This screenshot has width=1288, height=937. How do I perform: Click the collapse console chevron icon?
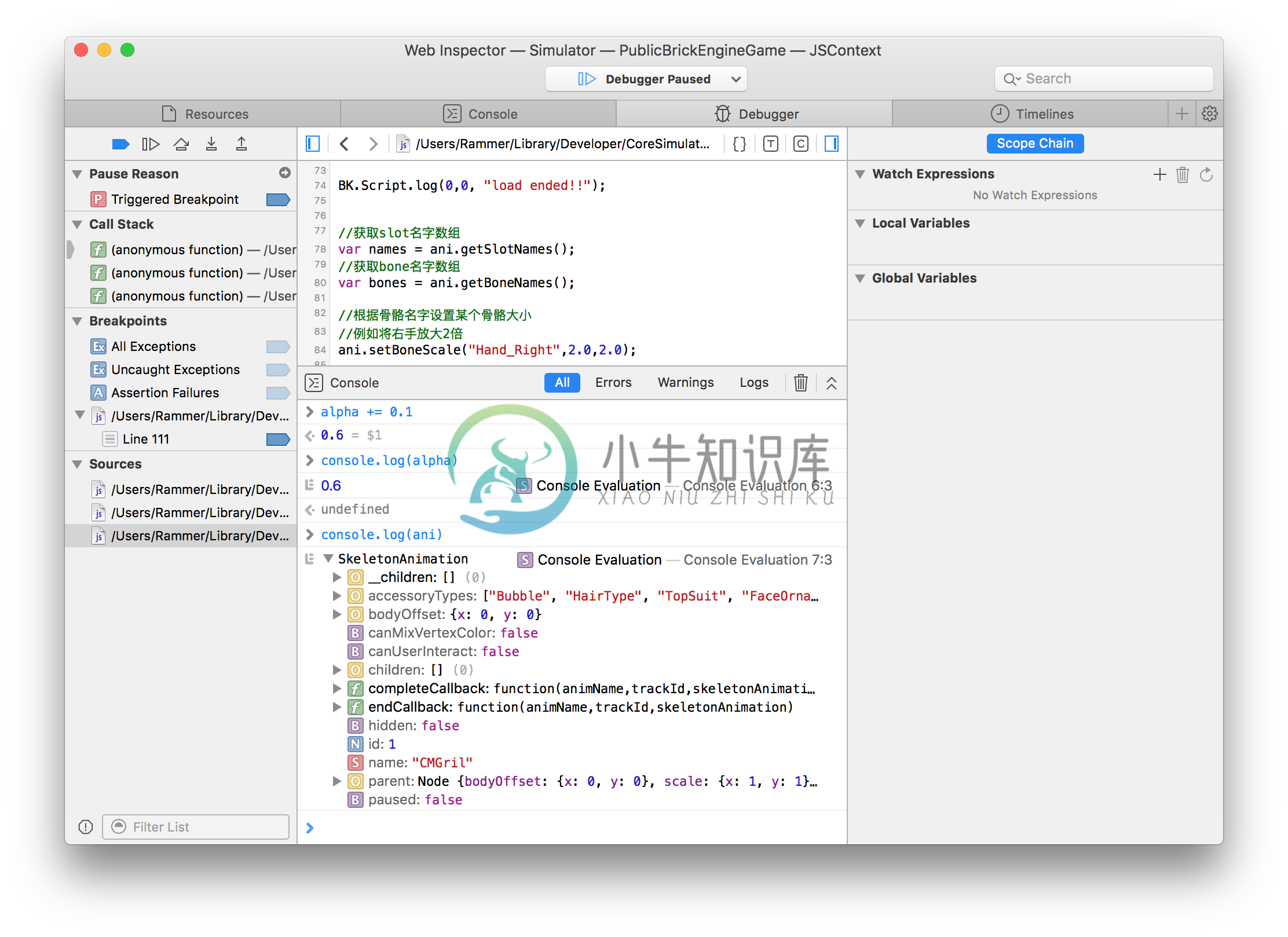tap(831, 383)
